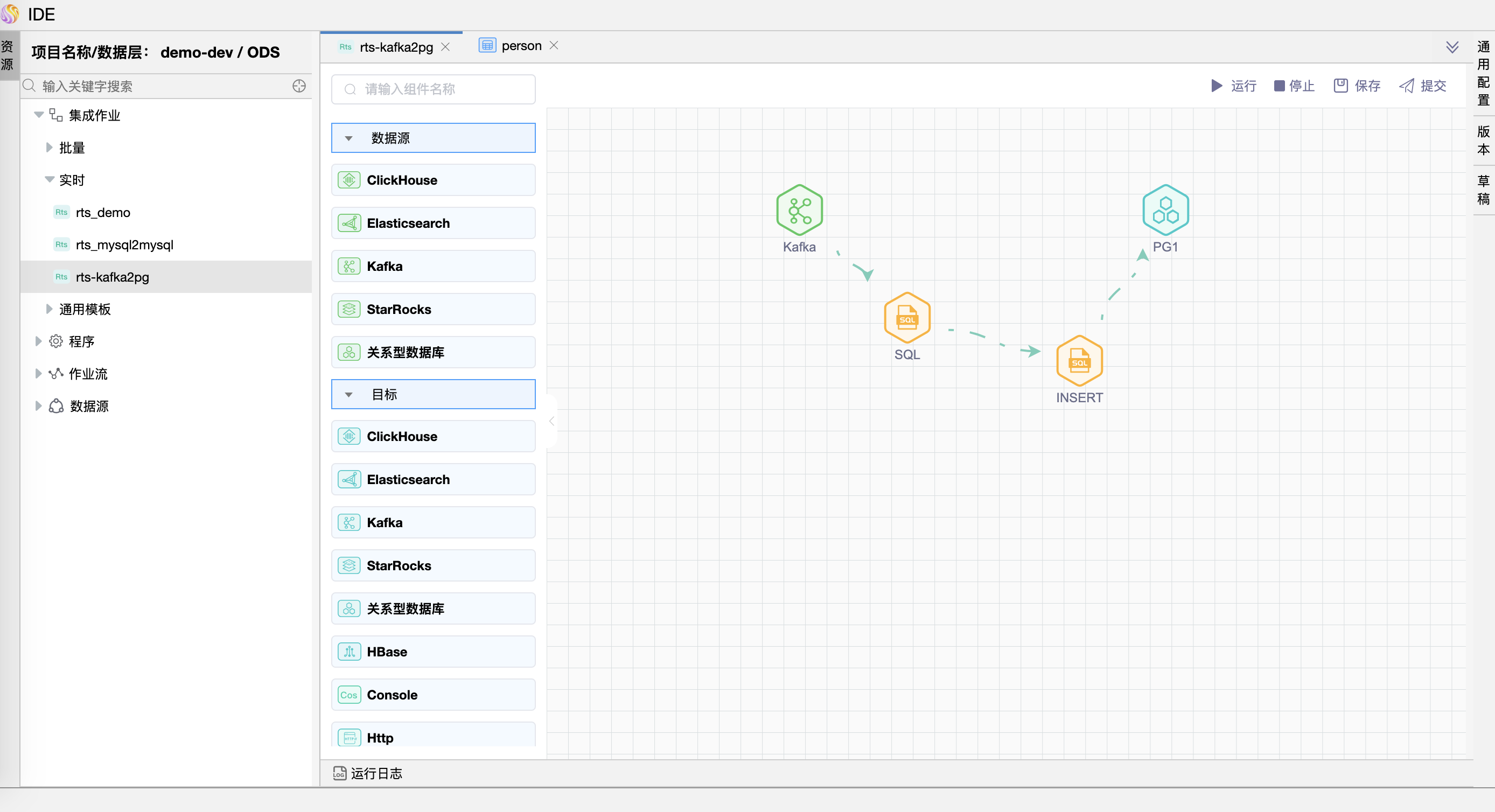This screenshot has width=1495, height=812.
Task: Collapse the 数据源 component group
Action: pyautogui.click(x=349, y=138)
